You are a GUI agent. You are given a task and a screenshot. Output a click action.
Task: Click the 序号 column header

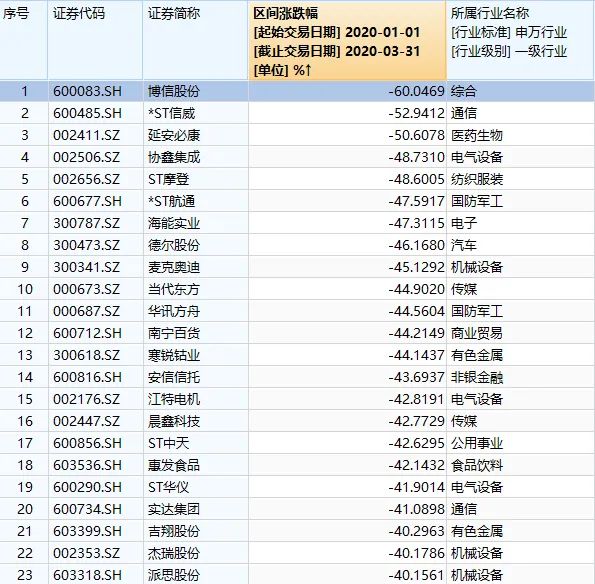click(24, 40)
